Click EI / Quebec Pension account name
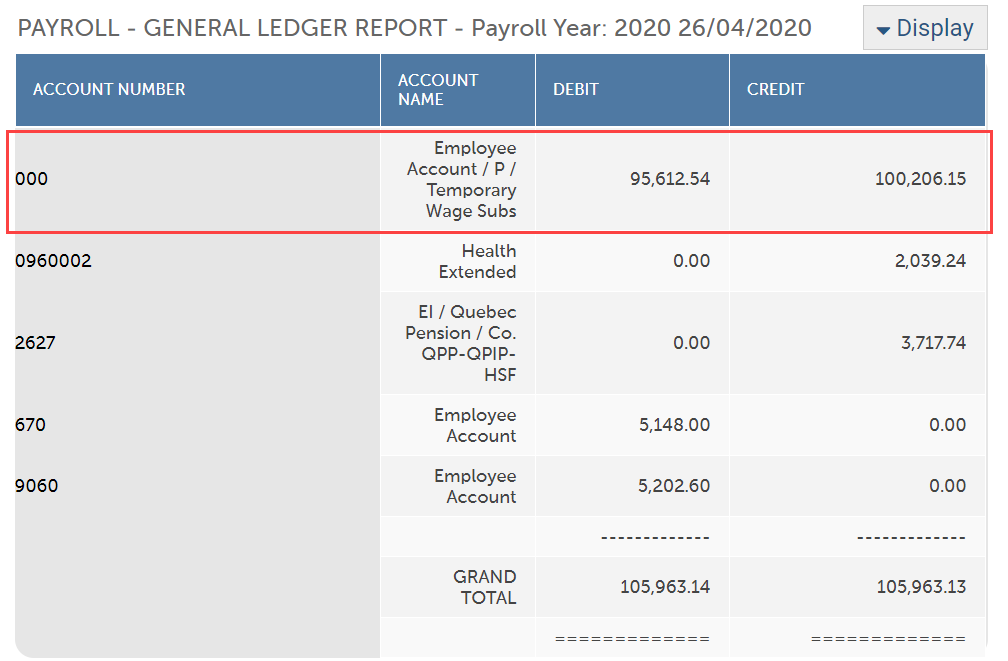Image resolution: width=1008 pixels, height=661 pixels. [x=461, y=343]
